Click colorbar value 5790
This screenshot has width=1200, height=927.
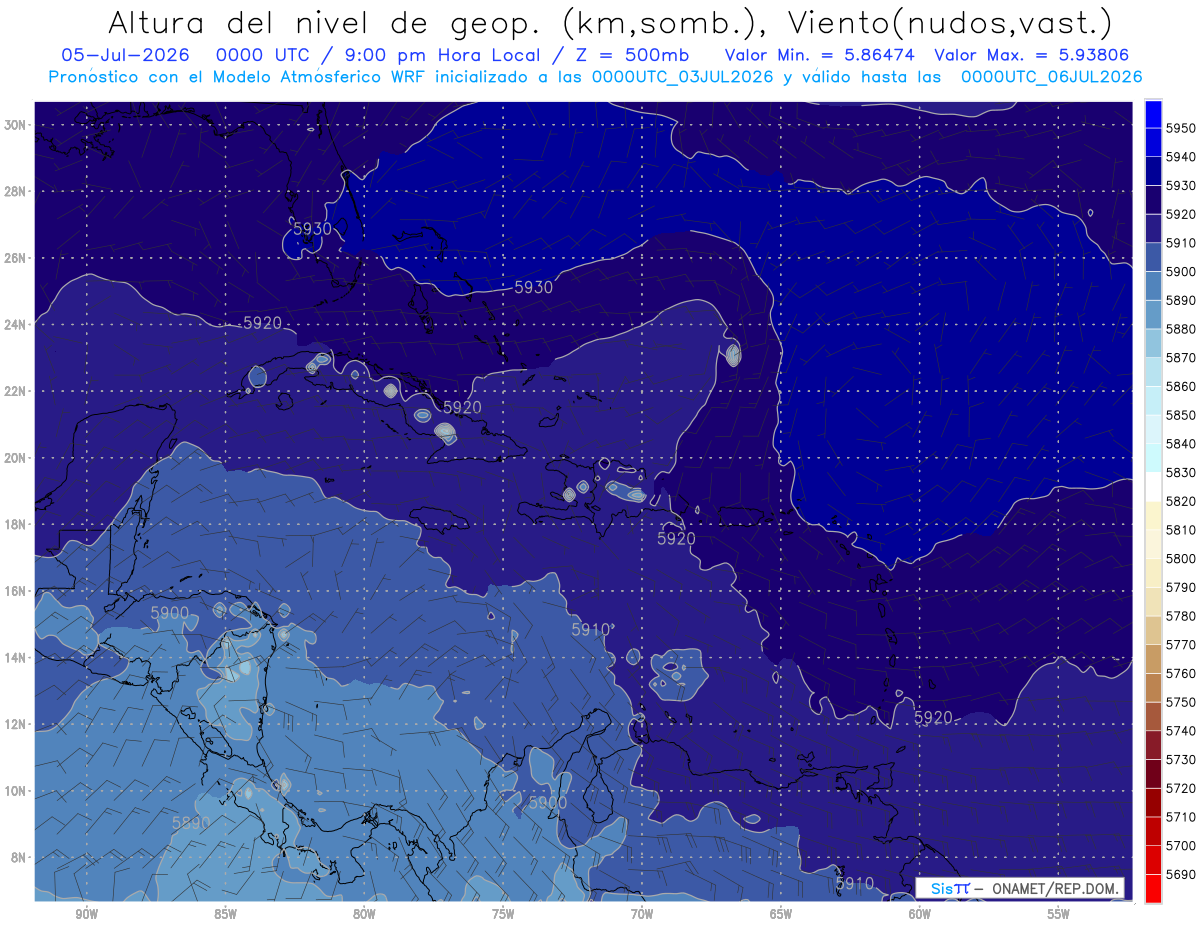[x=1180, y=587]
